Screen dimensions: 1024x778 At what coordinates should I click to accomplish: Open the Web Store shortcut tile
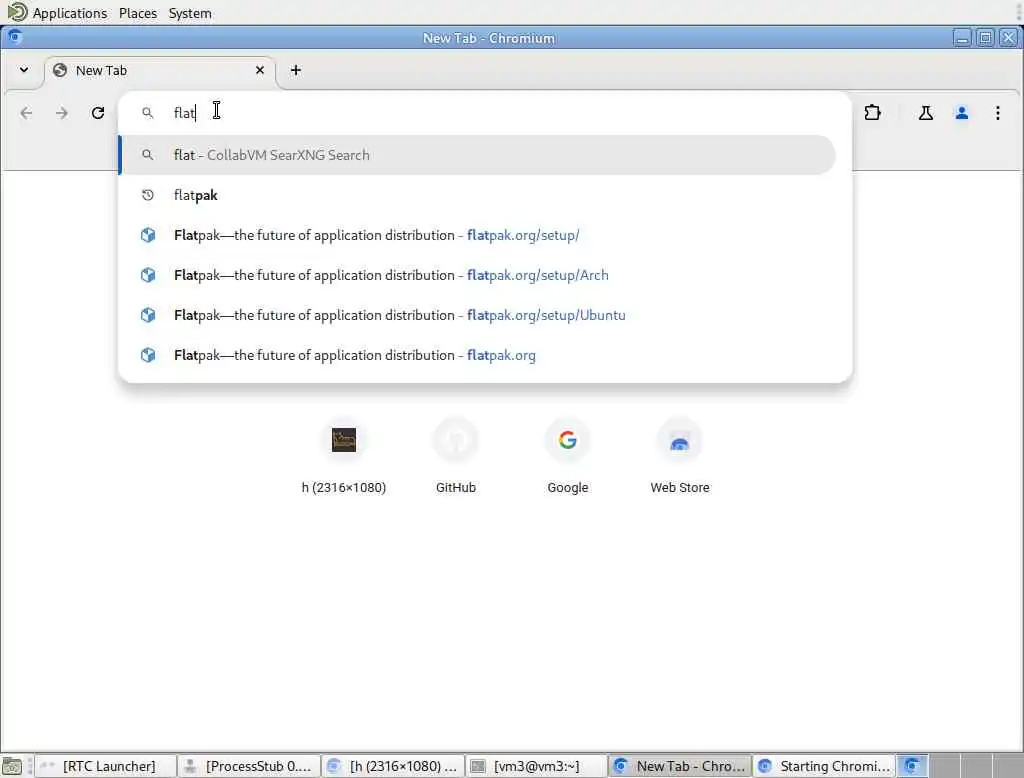click(680, 456)
